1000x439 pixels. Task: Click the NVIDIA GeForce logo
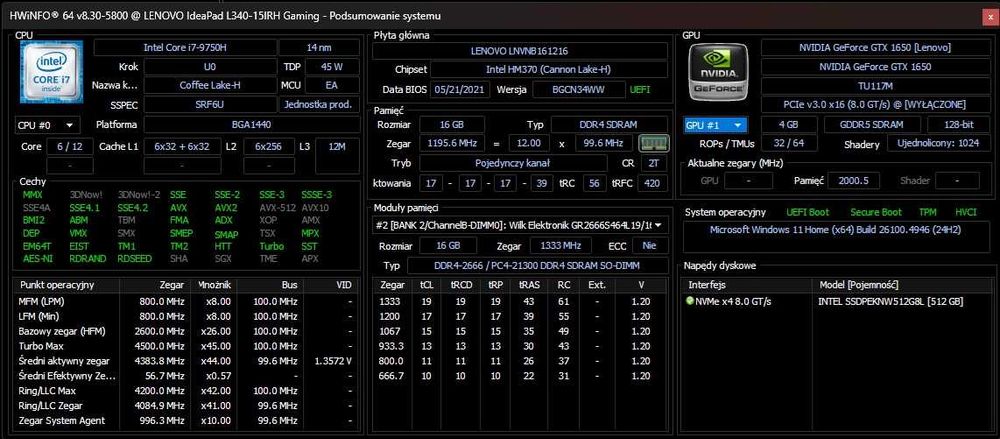tap(718, 72)
